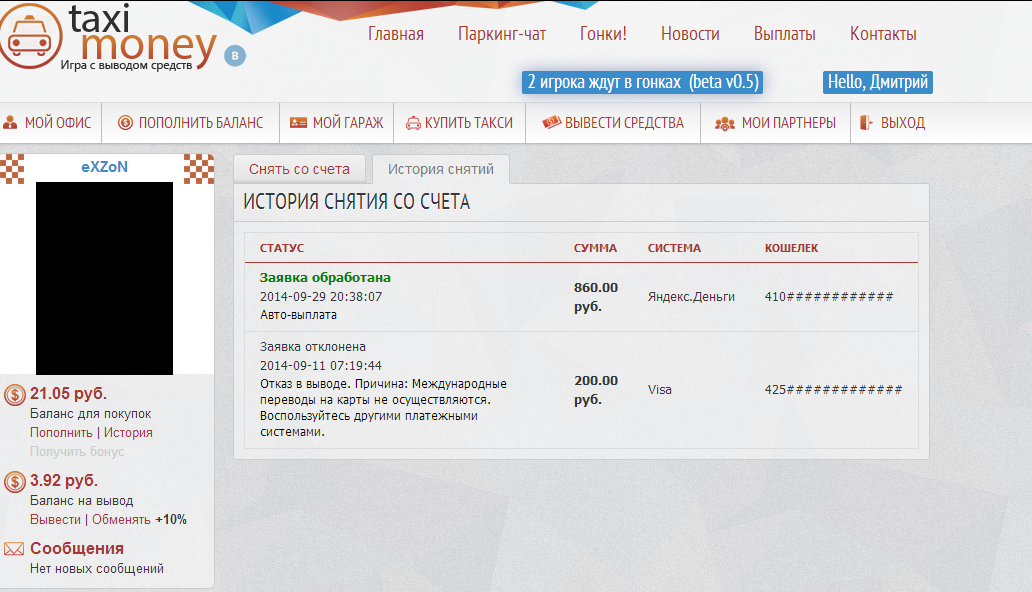Click the wallet number starting with 425
Screen dimensions: 1032x592
pos(833,390)
